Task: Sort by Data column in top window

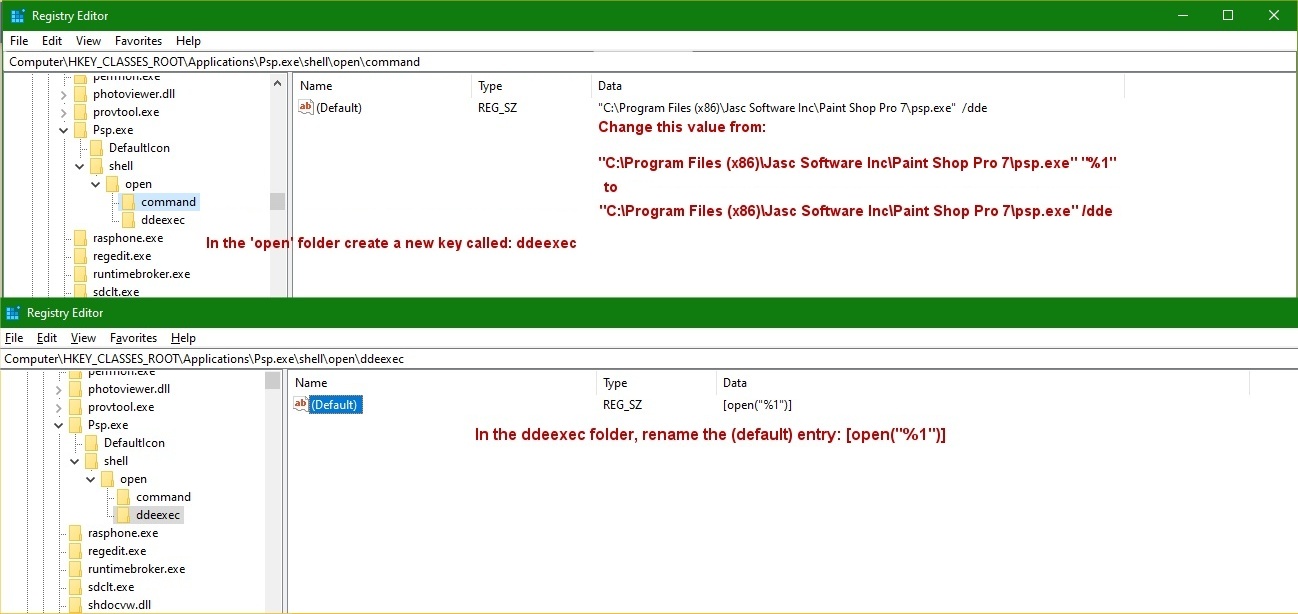Action: [x=858, y=86]
